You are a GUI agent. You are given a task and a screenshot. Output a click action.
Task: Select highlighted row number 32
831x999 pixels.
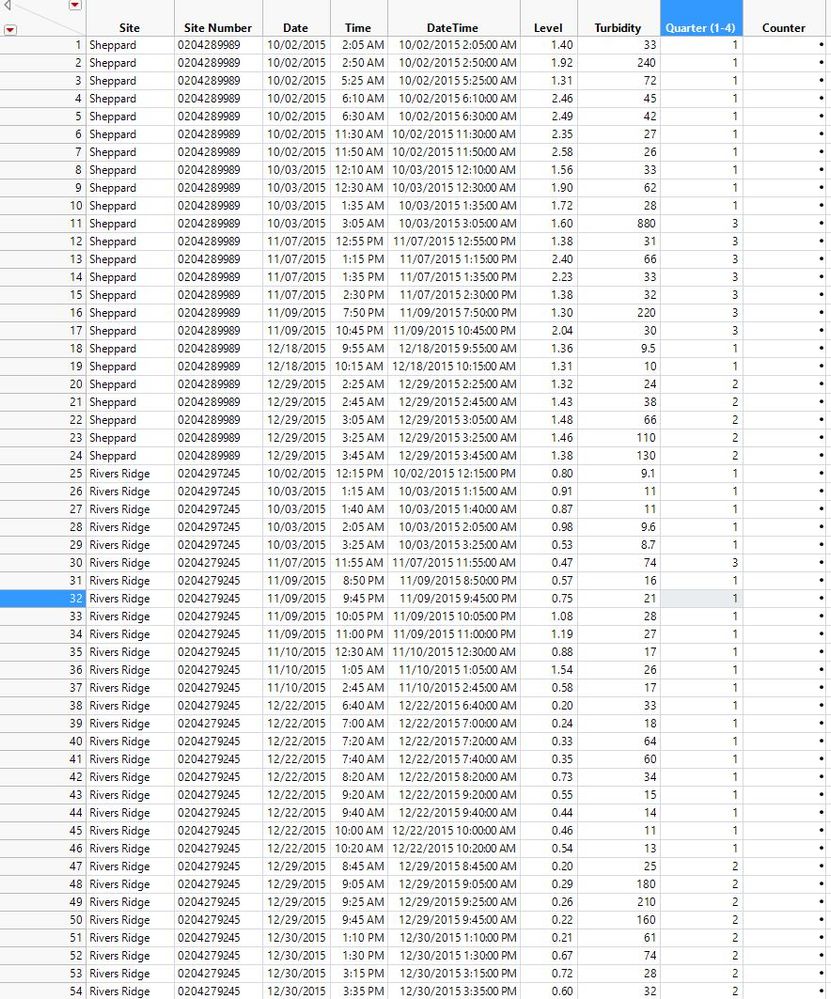pos(43,598)
